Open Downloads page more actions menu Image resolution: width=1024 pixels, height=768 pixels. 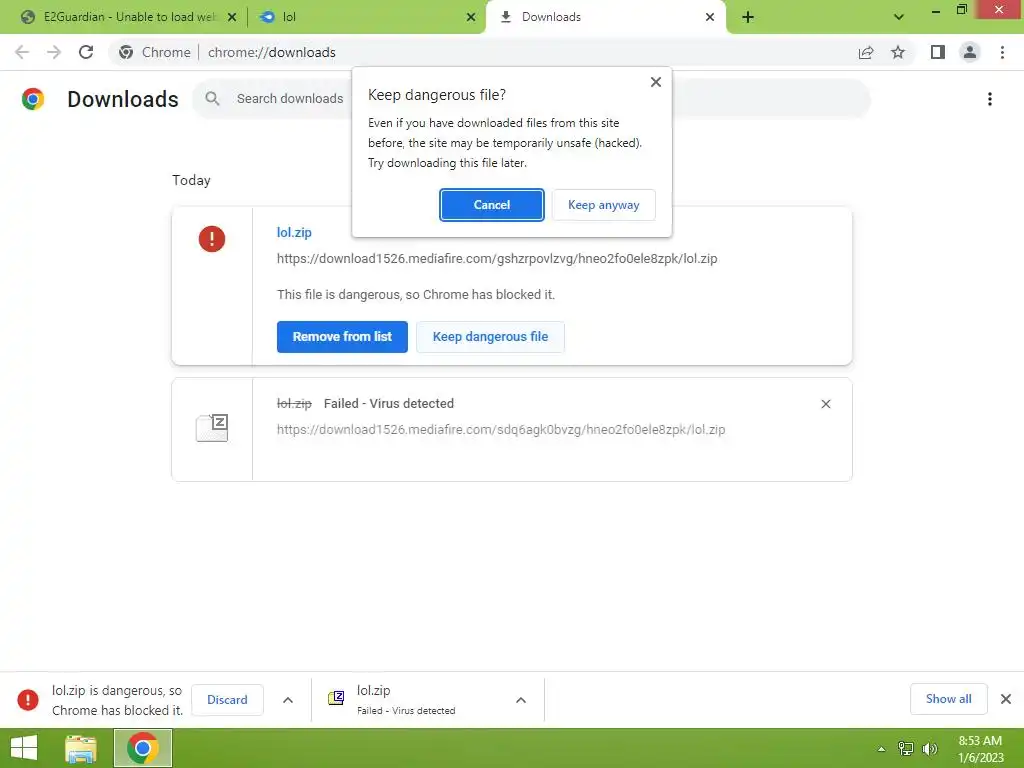click(989, 99)
